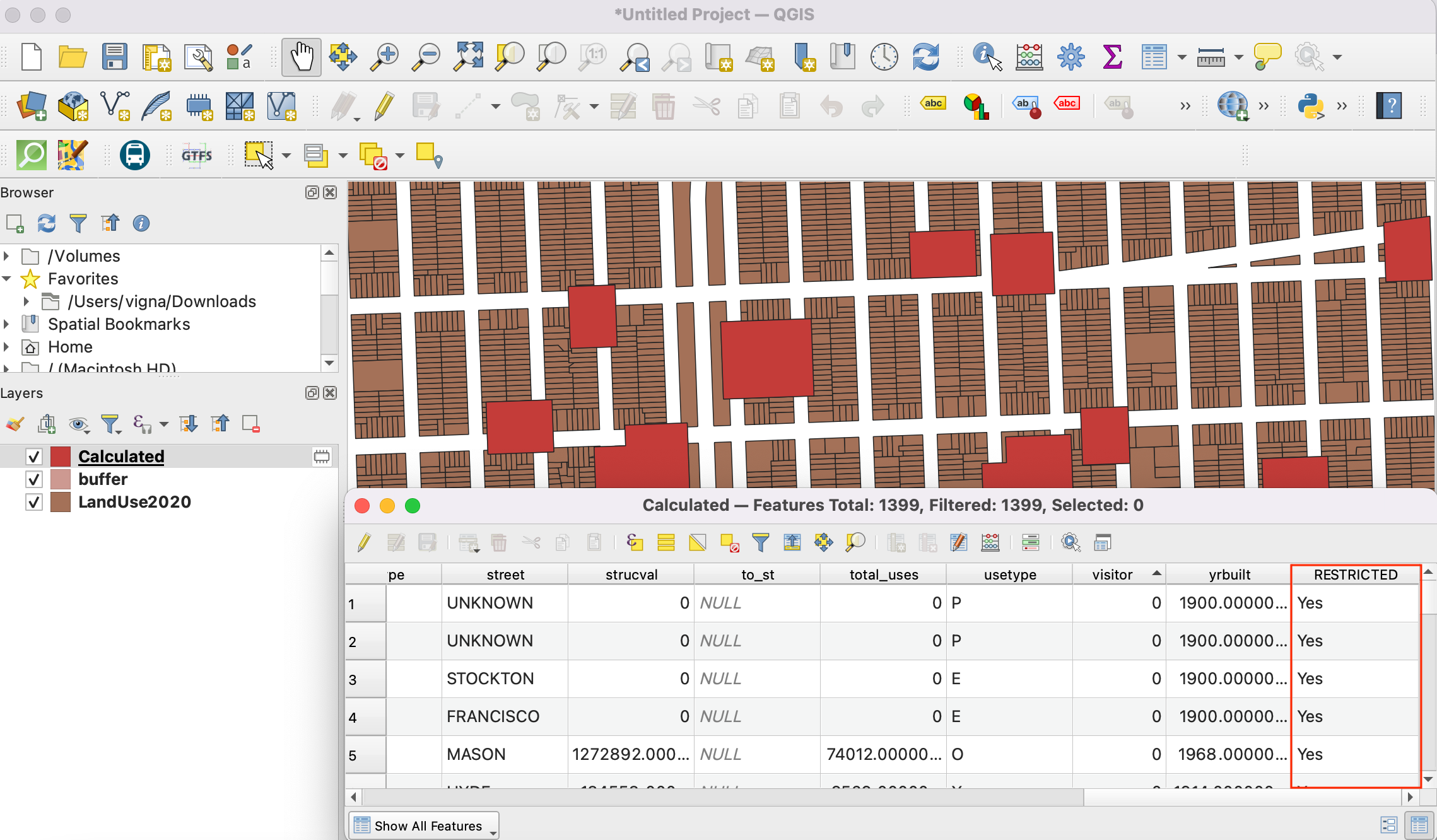Collapse the Favorites tree node
This screenshot has width=1437, height=840.
[x=6, y=279]
